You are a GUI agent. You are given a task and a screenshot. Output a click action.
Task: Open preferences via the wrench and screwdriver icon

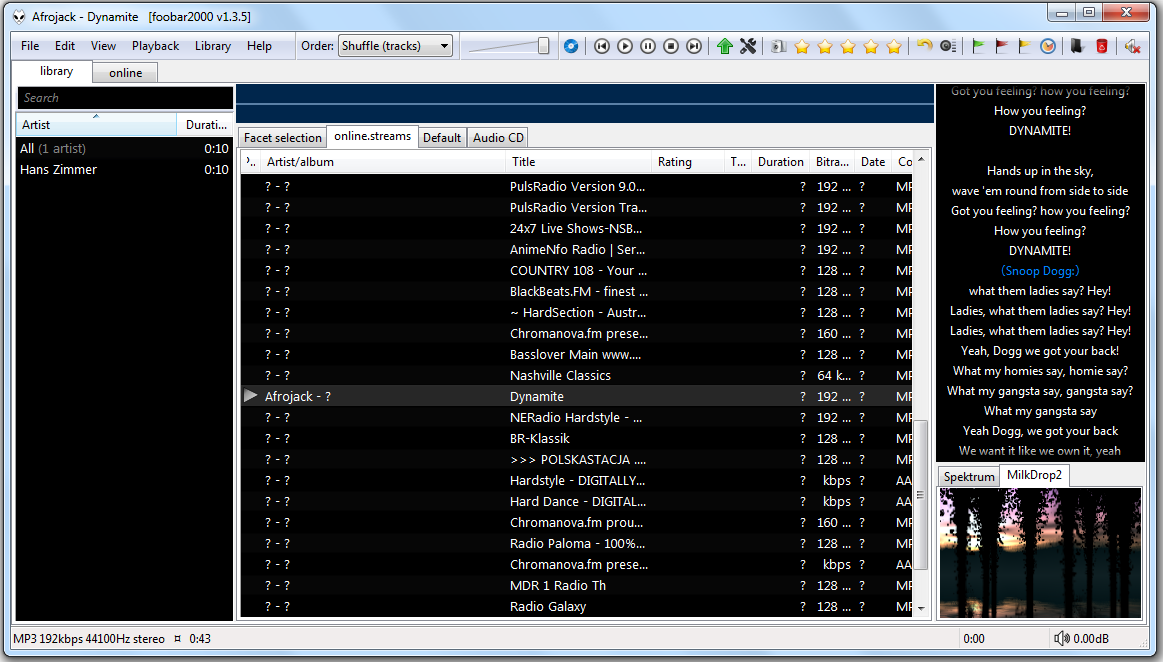click(x=748, y=46)
